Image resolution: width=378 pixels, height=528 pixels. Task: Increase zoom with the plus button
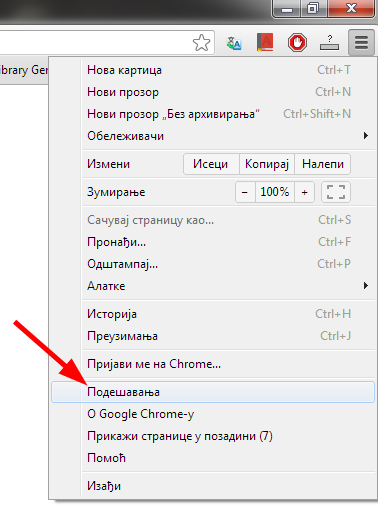[304, 192]
